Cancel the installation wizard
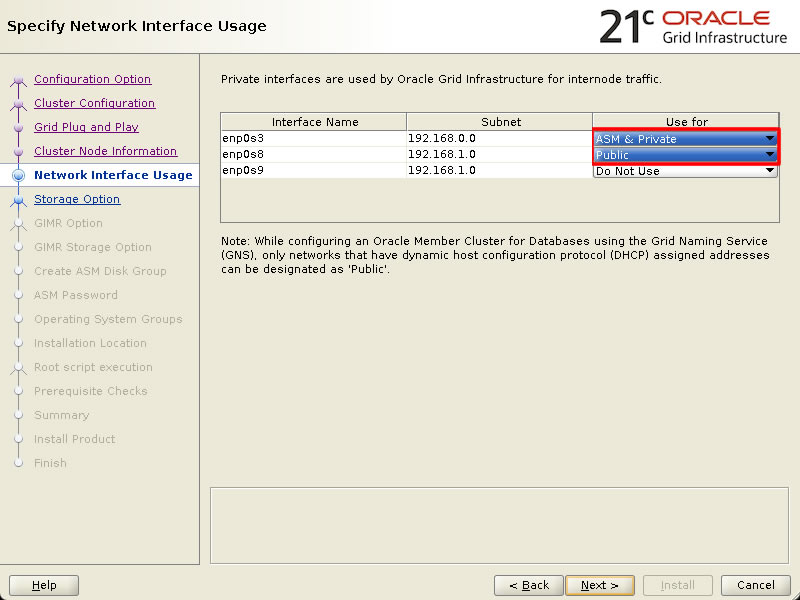The width and height of the screenshot is (800, 600). click(x=756, y=585)
